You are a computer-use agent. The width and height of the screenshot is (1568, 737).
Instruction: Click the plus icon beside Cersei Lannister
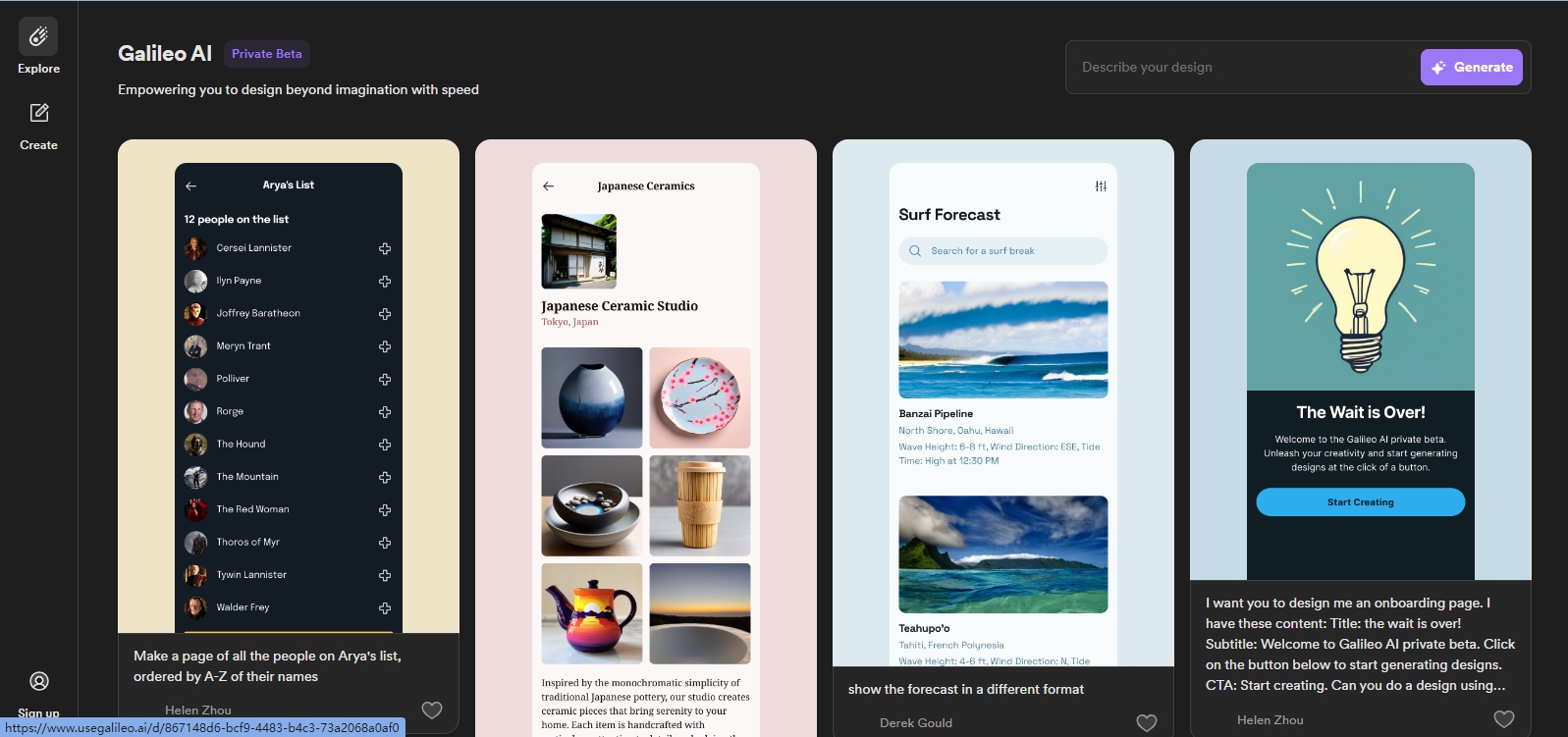385,248
